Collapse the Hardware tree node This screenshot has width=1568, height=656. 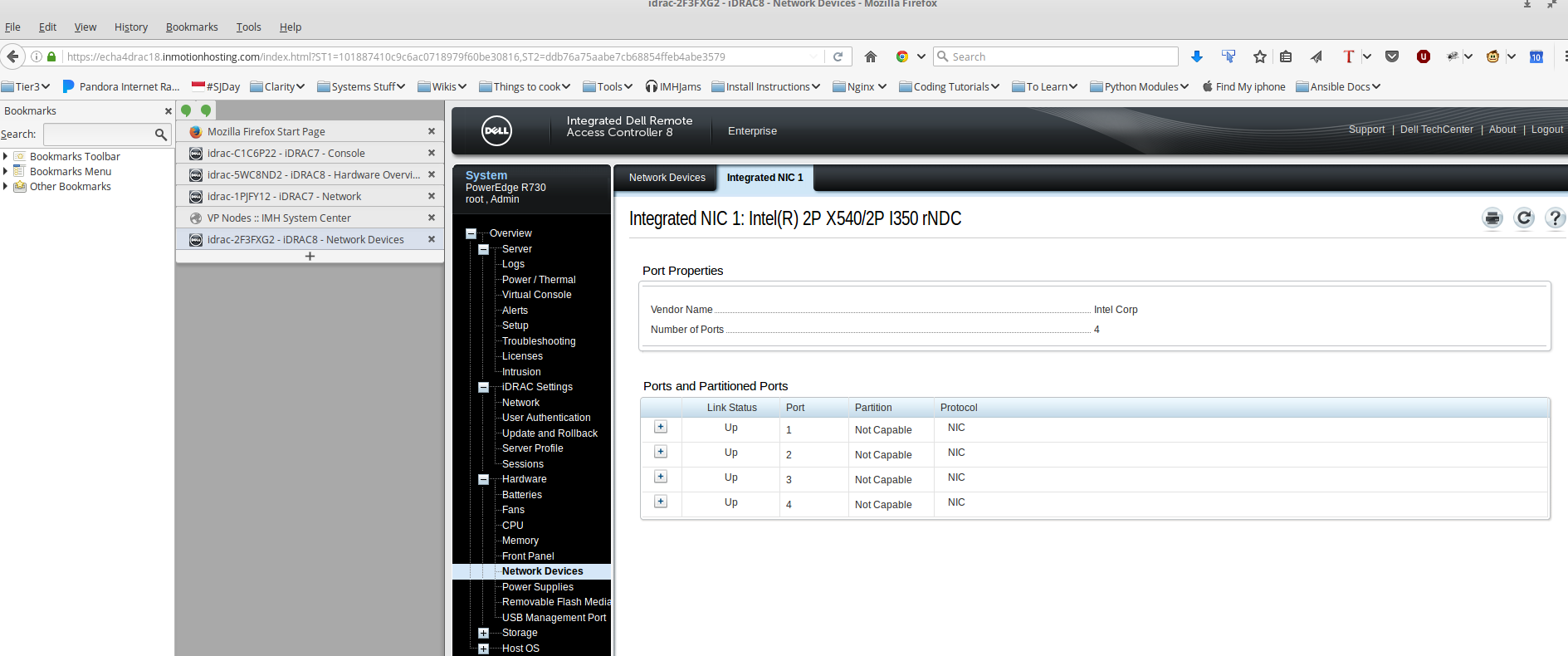point(483,479)
